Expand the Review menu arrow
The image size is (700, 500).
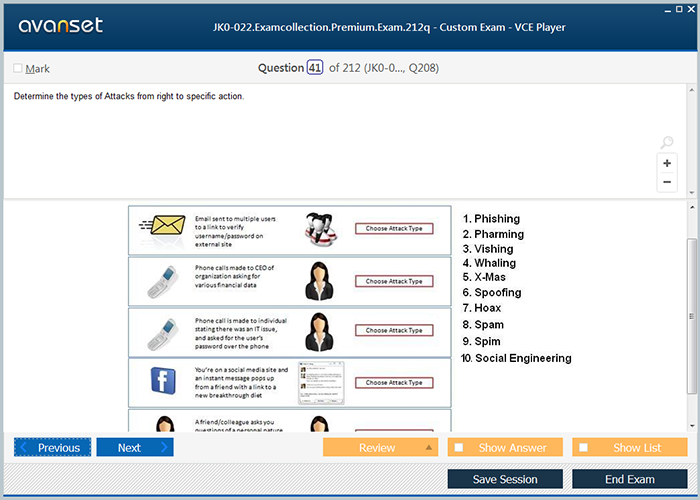429,447
